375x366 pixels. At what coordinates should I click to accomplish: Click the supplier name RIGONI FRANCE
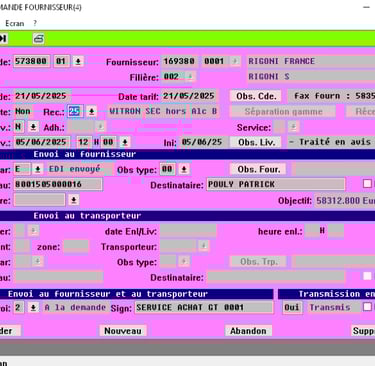point(282,61)
